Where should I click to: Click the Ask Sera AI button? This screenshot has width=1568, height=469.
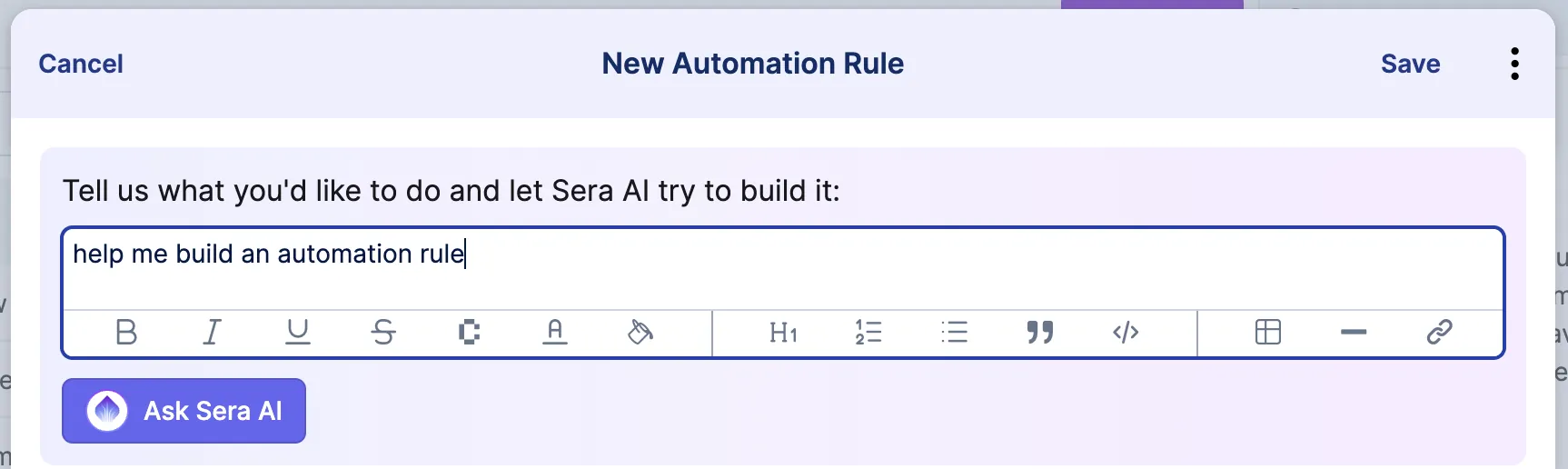[184, 411]
